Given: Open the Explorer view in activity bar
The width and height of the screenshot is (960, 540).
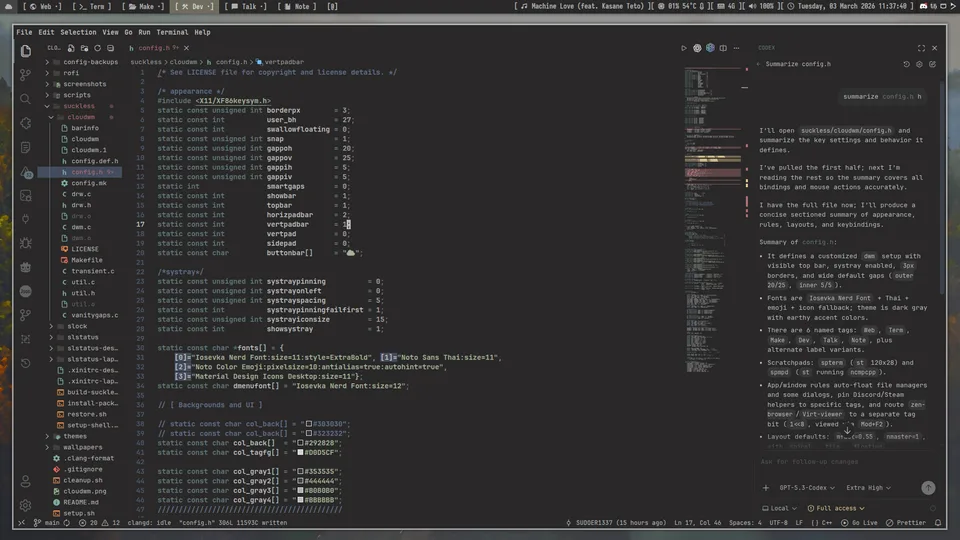Looking at the screenshot, I should 26,51.
